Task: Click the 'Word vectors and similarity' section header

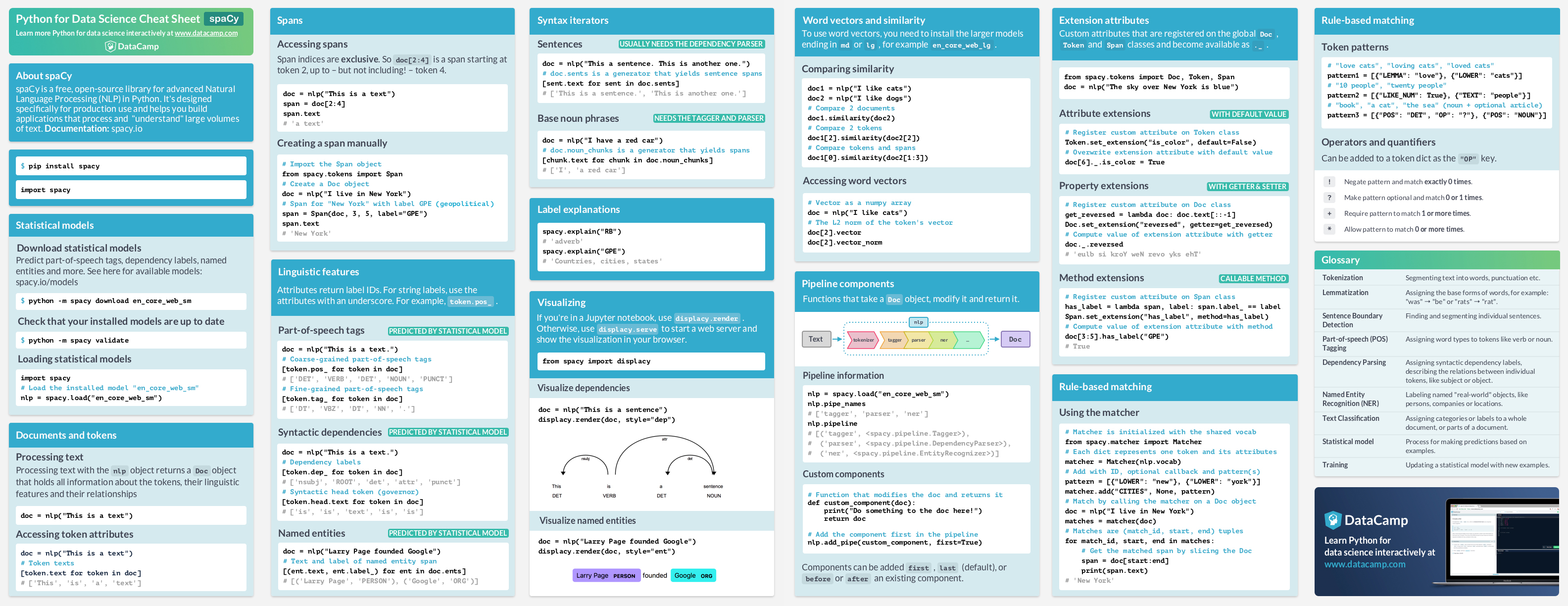Action: click(x=864, y=20)
